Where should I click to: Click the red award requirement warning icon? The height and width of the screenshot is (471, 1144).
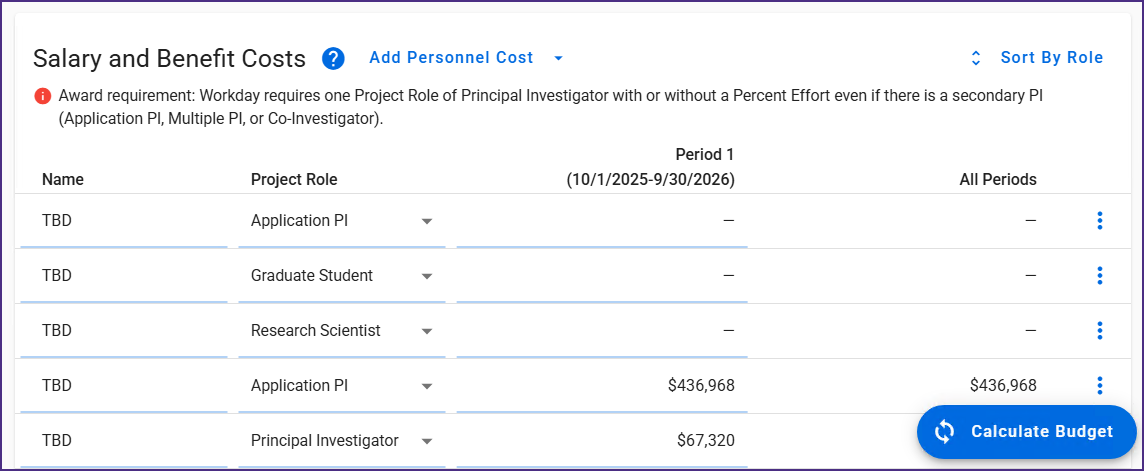[x=43, y=96]
